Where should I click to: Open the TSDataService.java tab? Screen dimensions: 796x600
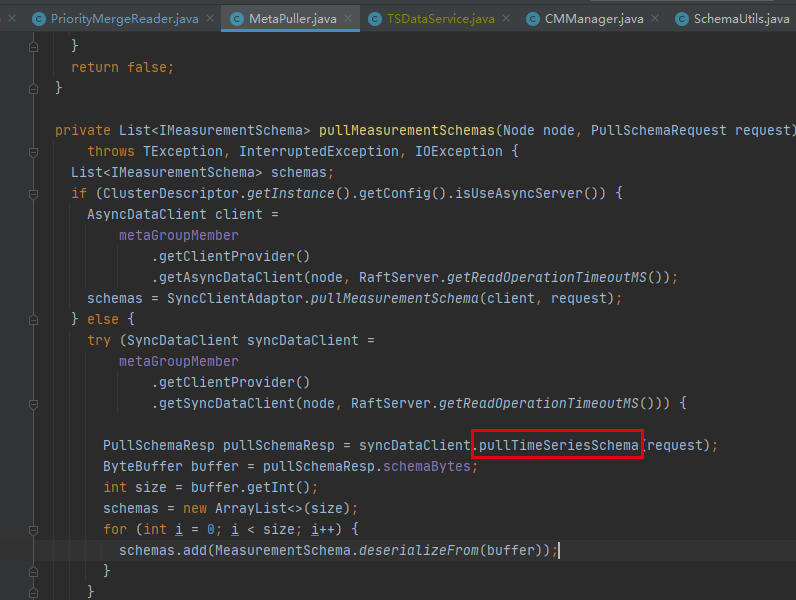pos(440,19)
